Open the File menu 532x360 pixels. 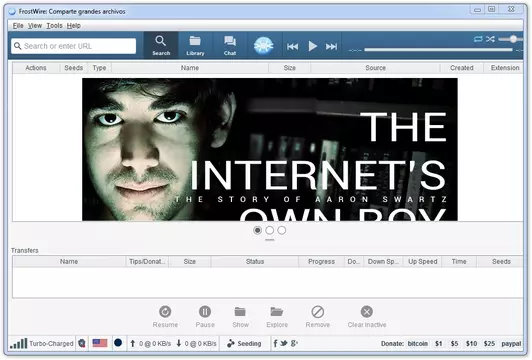[18, 25]
